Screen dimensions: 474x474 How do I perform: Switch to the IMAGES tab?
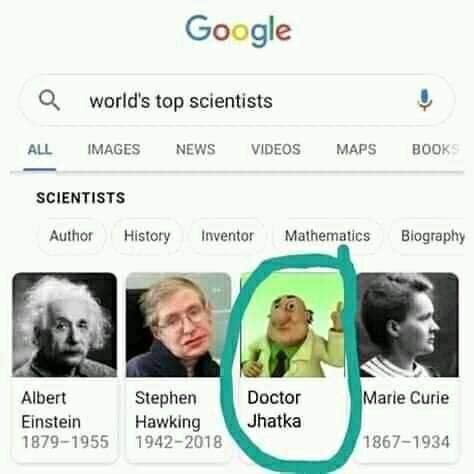114,149
